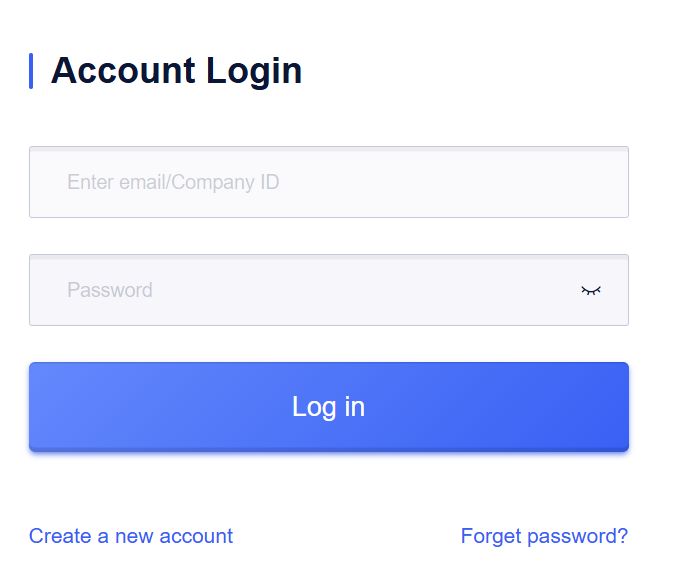Click the blue accent bar beside Account Login
The width and height of the screenshot is (674, 584).
pyautogui.click(x=31, y=71)
